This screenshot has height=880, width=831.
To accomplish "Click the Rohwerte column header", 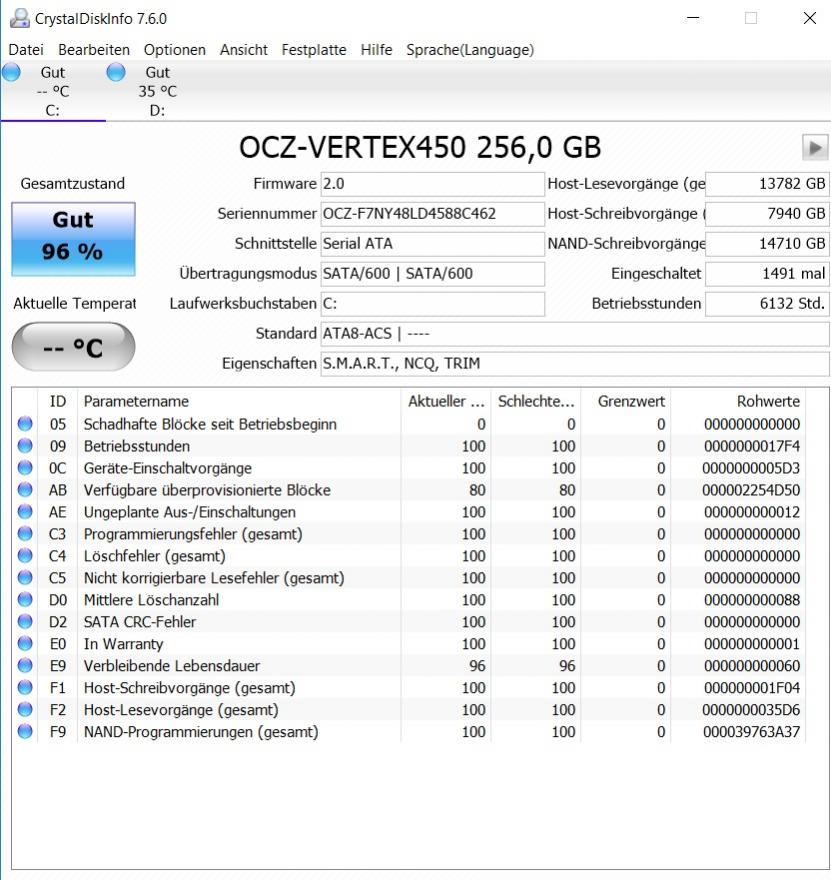I will pyautogui.click(x=738, y=401).
